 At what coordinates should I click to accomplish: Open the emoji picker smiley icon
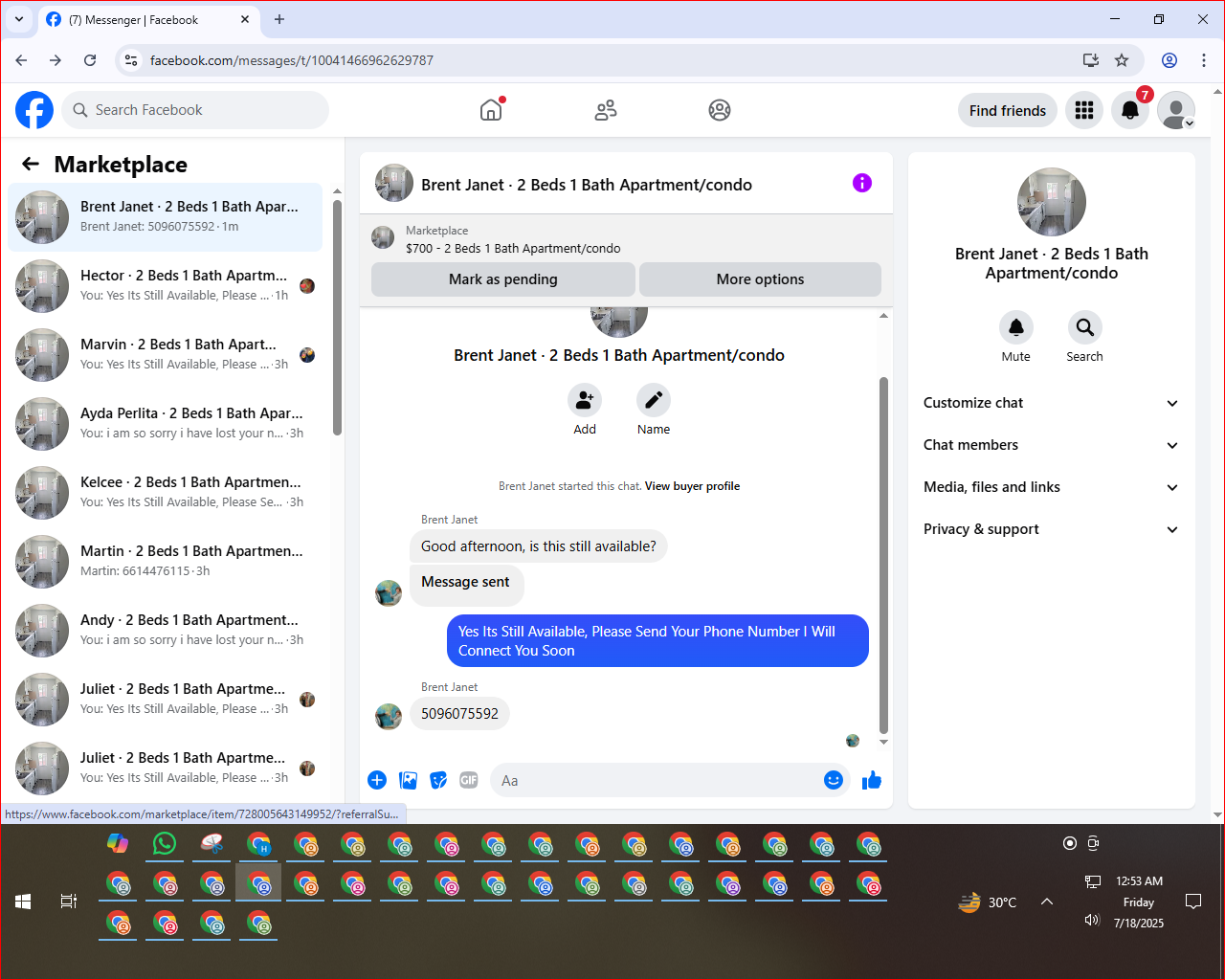834,780
